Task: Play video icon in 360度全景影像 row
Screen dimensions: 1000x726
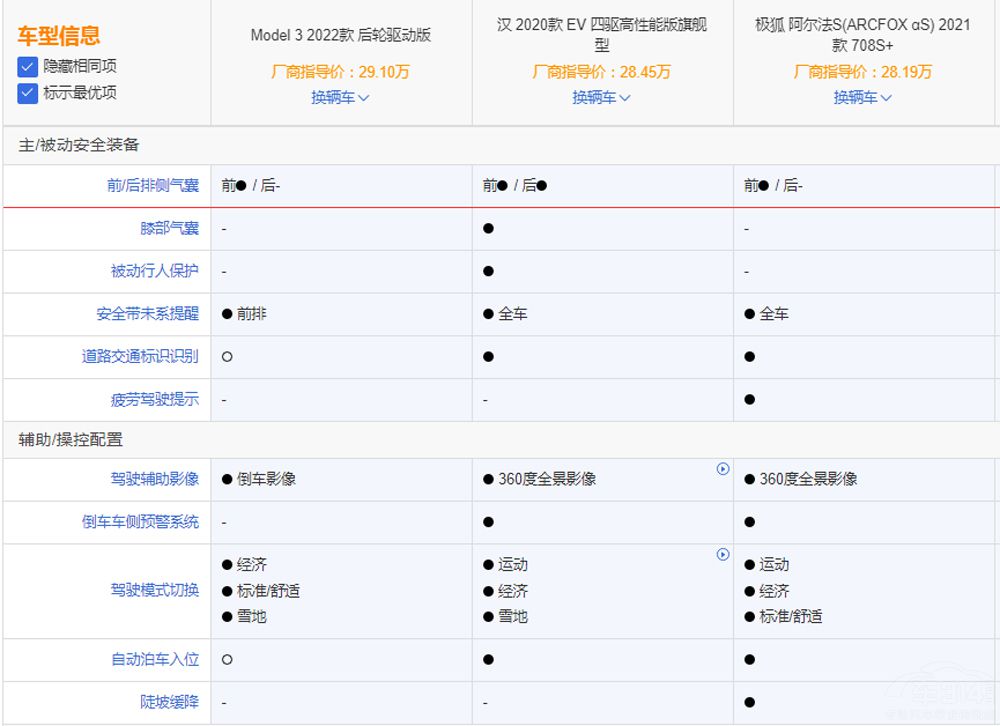Action: pos(723,469)
